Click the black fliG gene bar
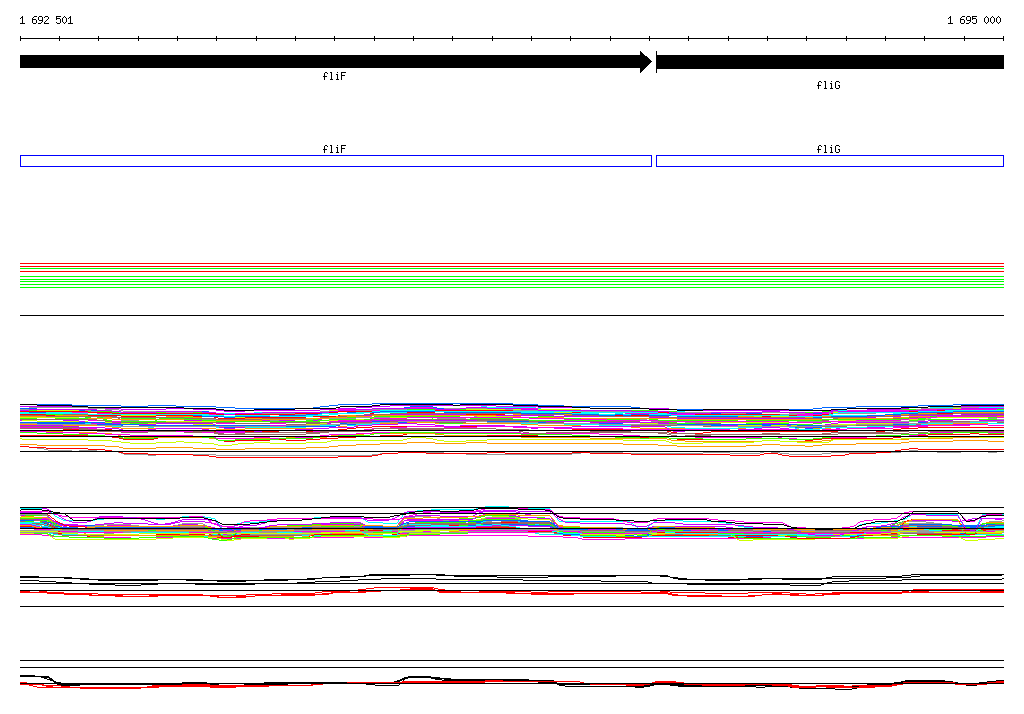Image resolution: width=1024 pixels, height=714 pixels. pyautogui.click(x=829, y=62)
